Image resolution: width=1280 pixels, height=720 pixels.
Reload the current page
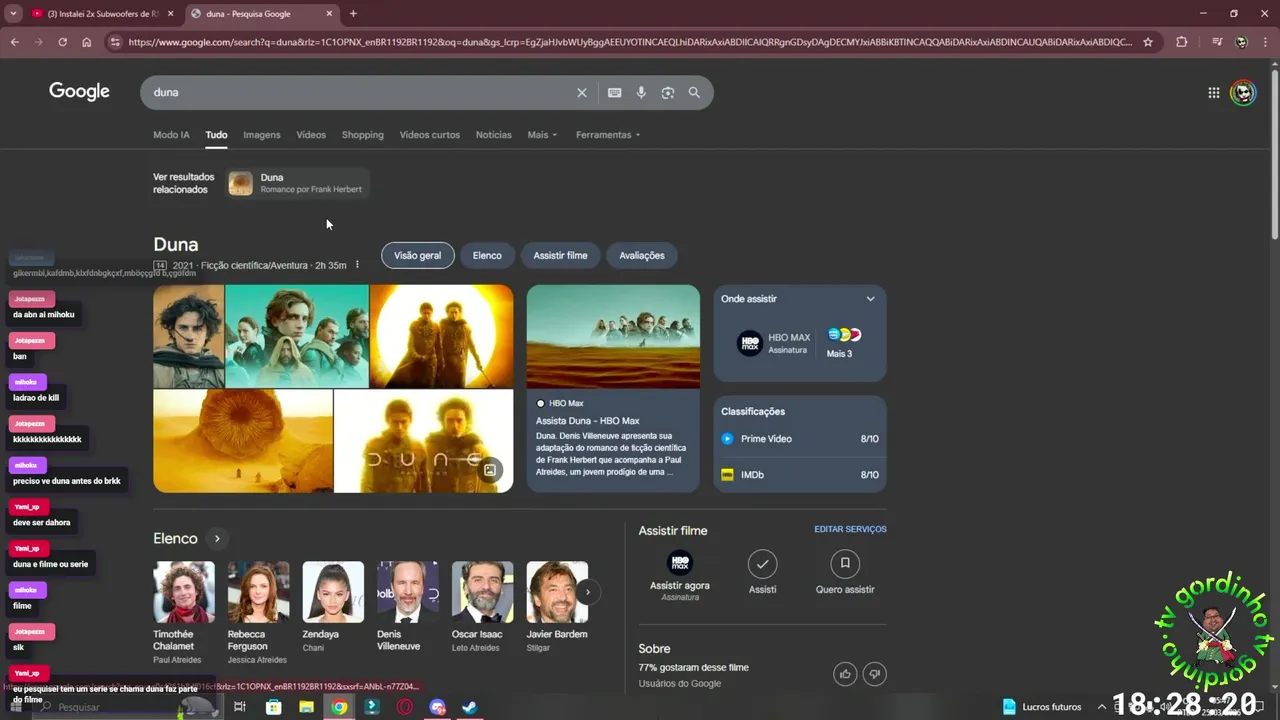[x=62, y=42]
